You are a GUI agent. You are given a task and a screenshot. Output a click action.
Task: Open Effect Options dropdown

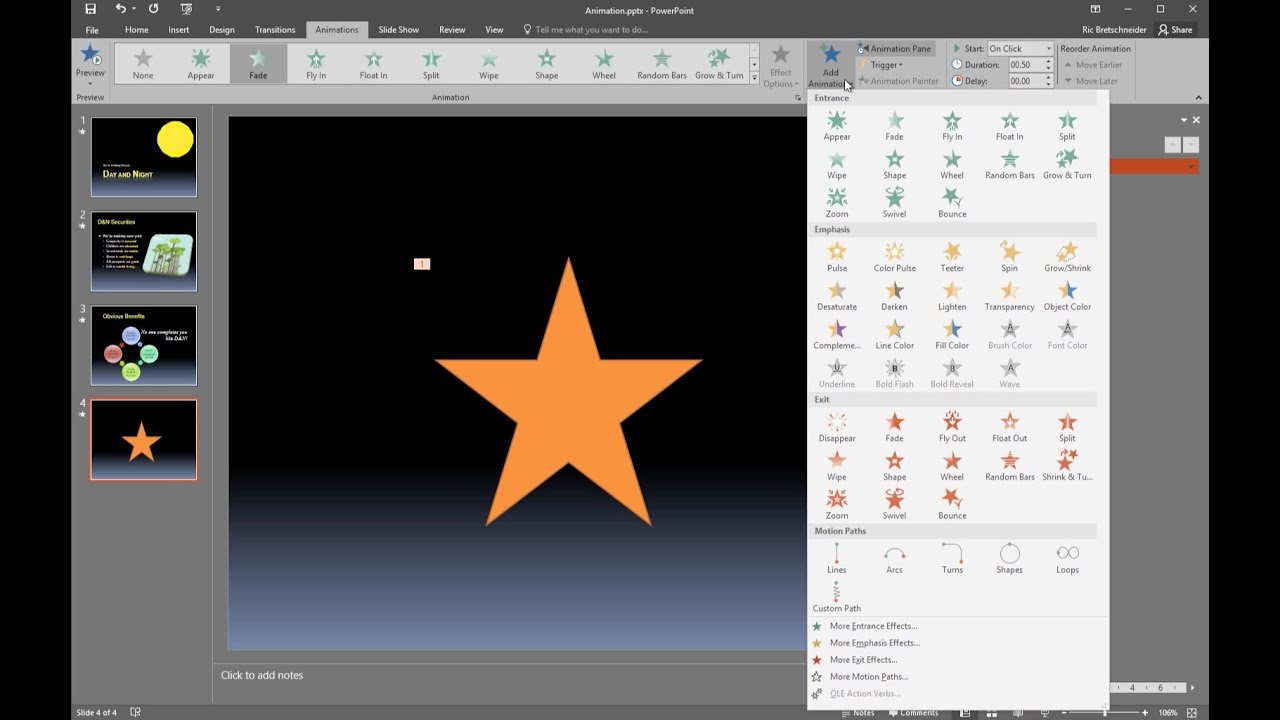pos(780,66)
